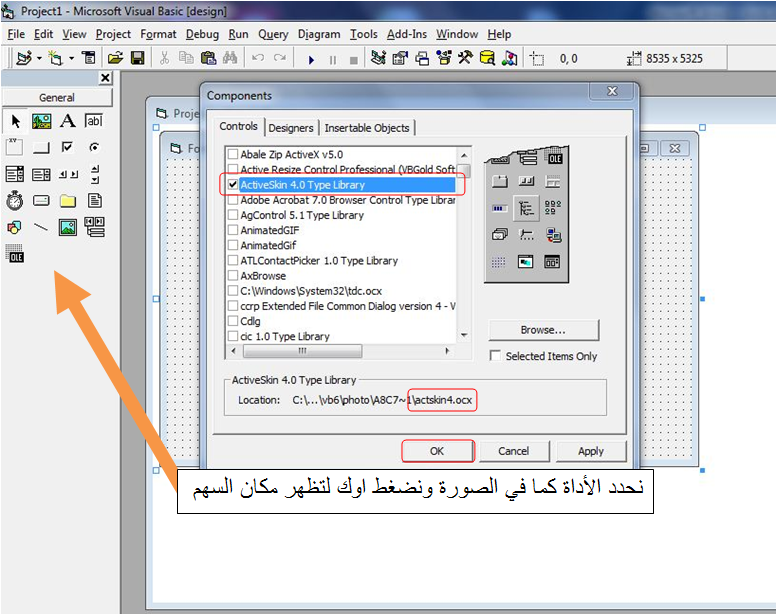The image size is (778, 614).
Task: Open the Add Form dropdown arrow
Action: pyautogui.click(x=71, y=59)
